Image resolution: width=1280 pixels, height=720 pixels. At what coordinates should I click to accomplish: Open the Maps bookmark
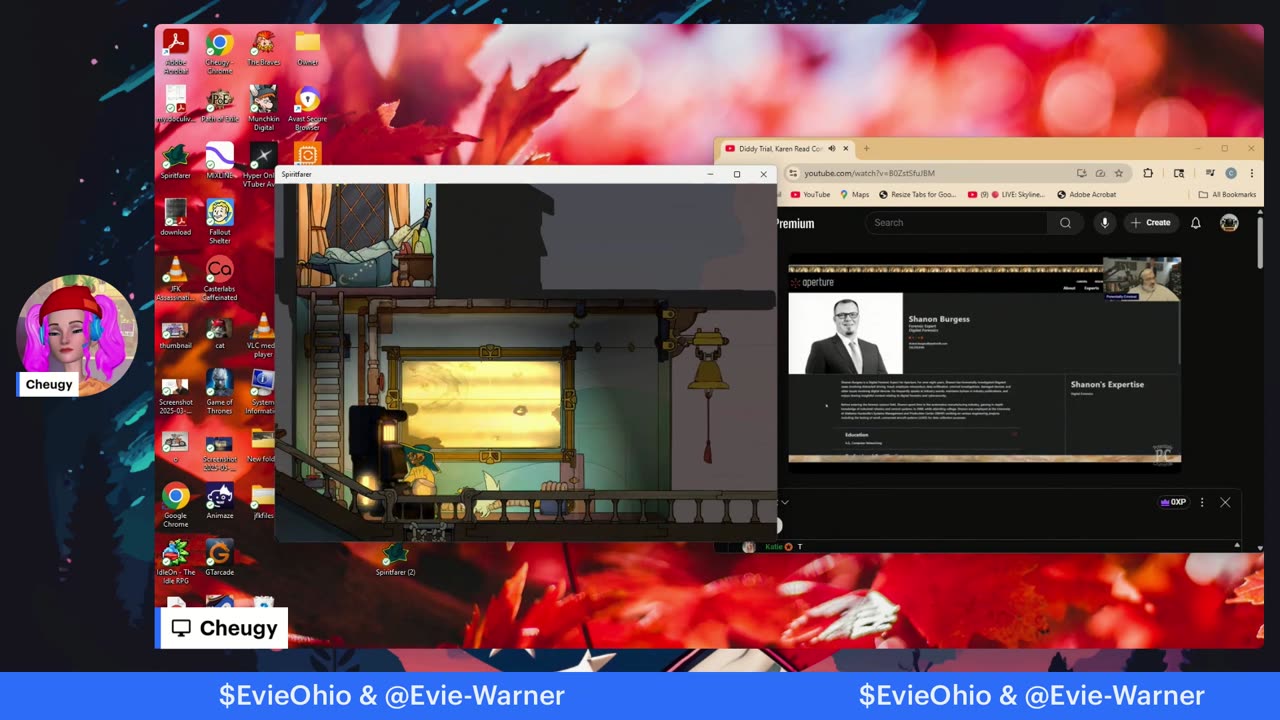tap(854, 195)
